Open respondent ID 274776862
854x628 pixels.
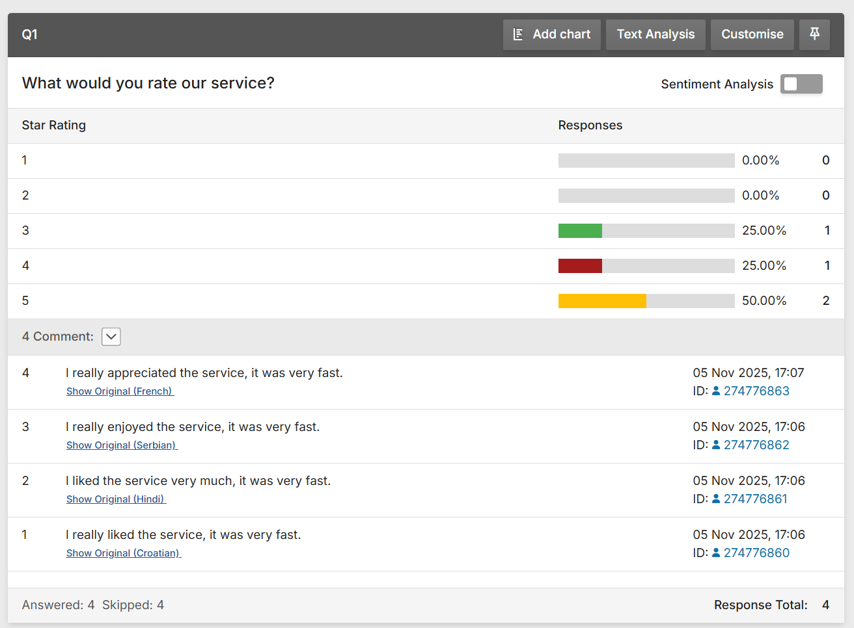(756, 445)
